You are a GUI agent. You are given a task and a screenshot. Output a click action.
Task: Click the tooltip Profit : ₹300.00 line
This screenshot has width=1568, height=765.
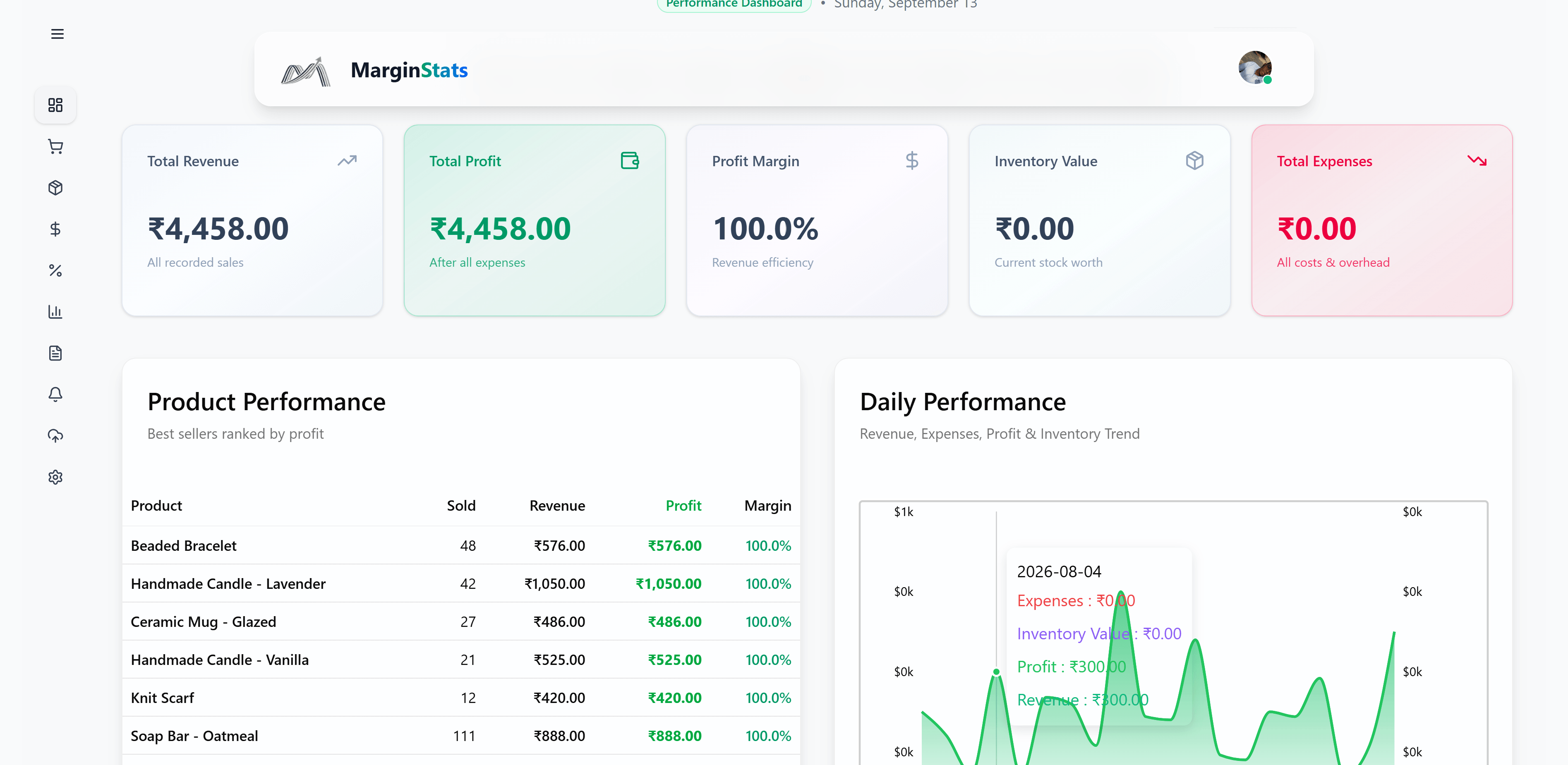click(x=1071, y=667)
